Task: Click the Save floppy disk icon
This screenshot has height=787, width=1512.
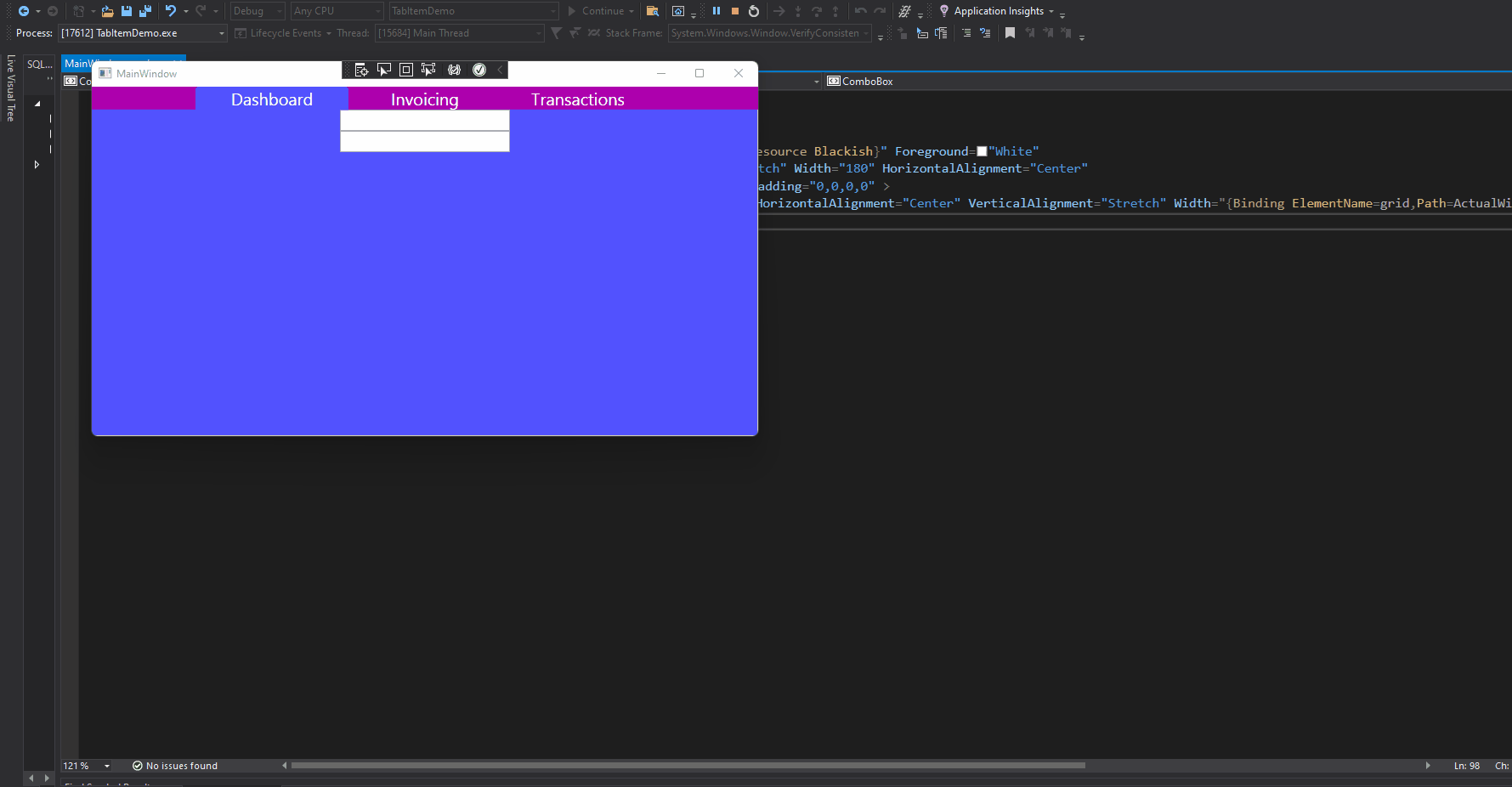Action: point(127,11)
